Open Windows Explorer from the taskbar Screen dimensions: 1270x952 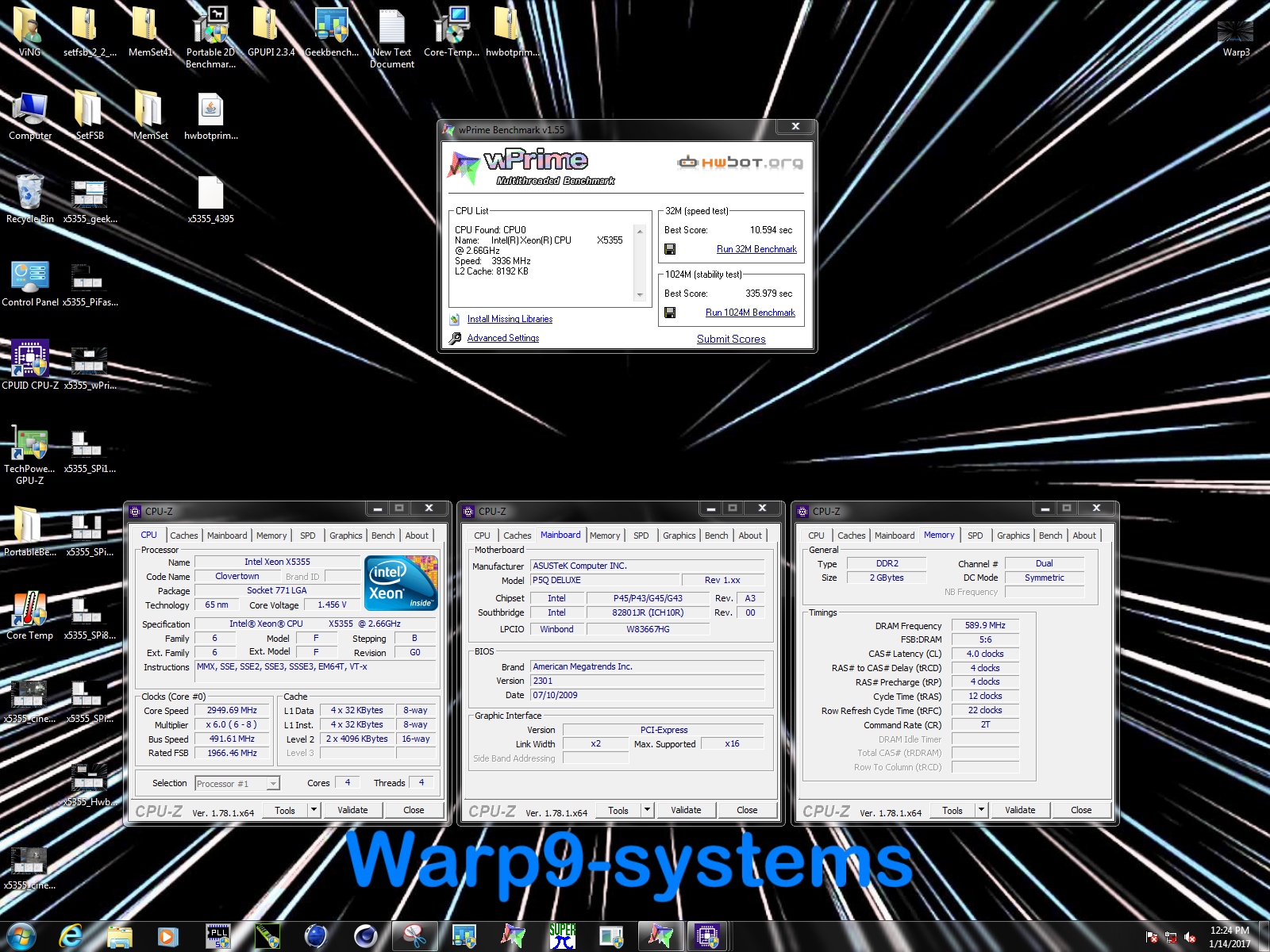pos(120,936)
